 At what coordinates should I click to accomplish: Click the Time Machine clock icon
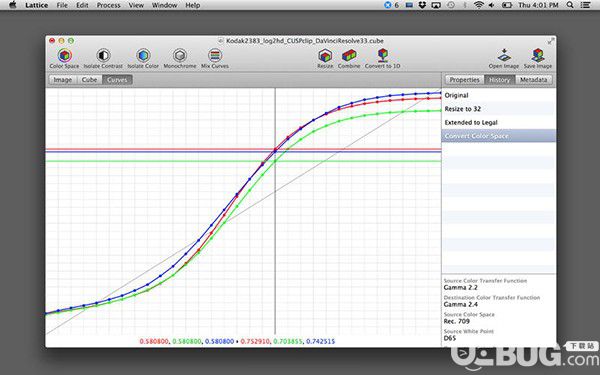pos(451,5)
